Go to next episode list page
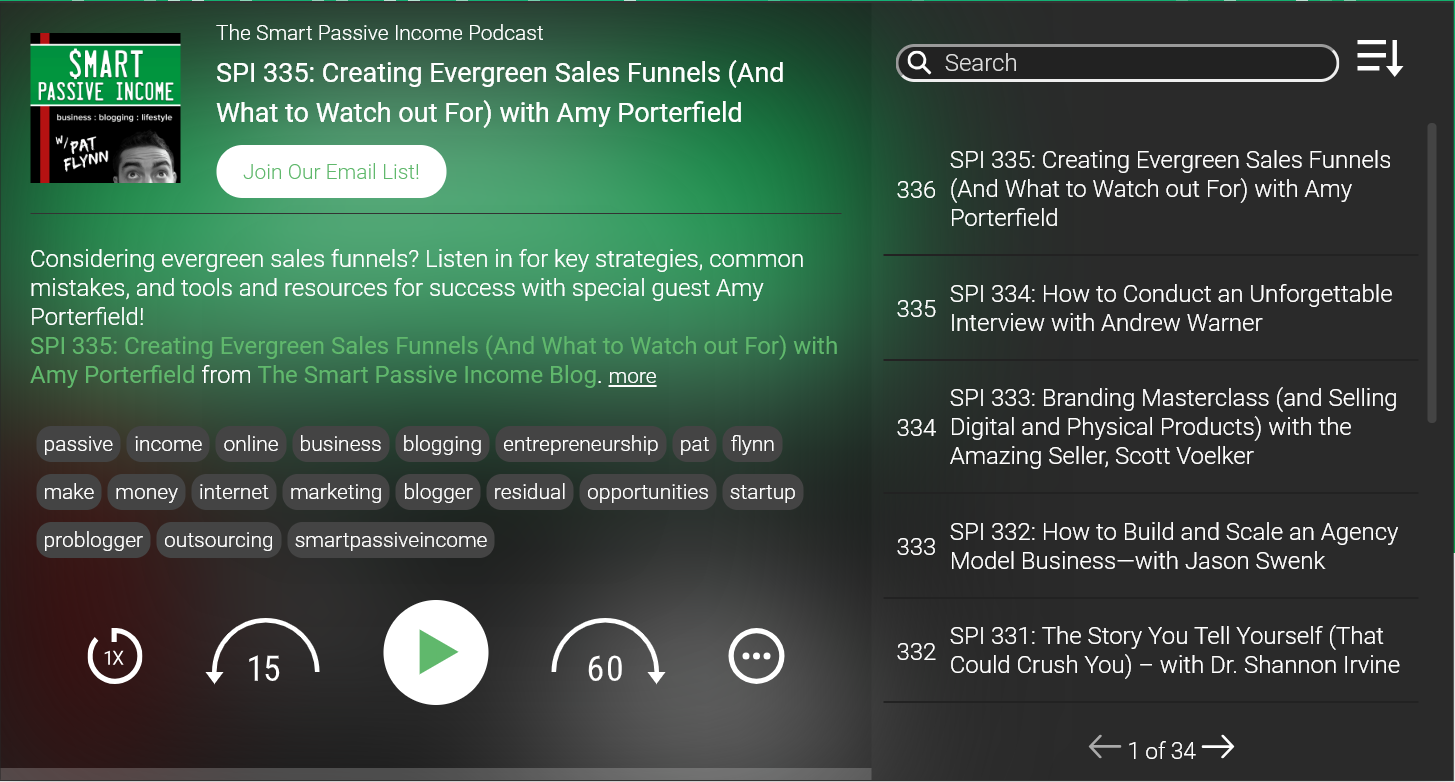The width and height of the screenshot is (1455, 782). (x=1218, y=747)
